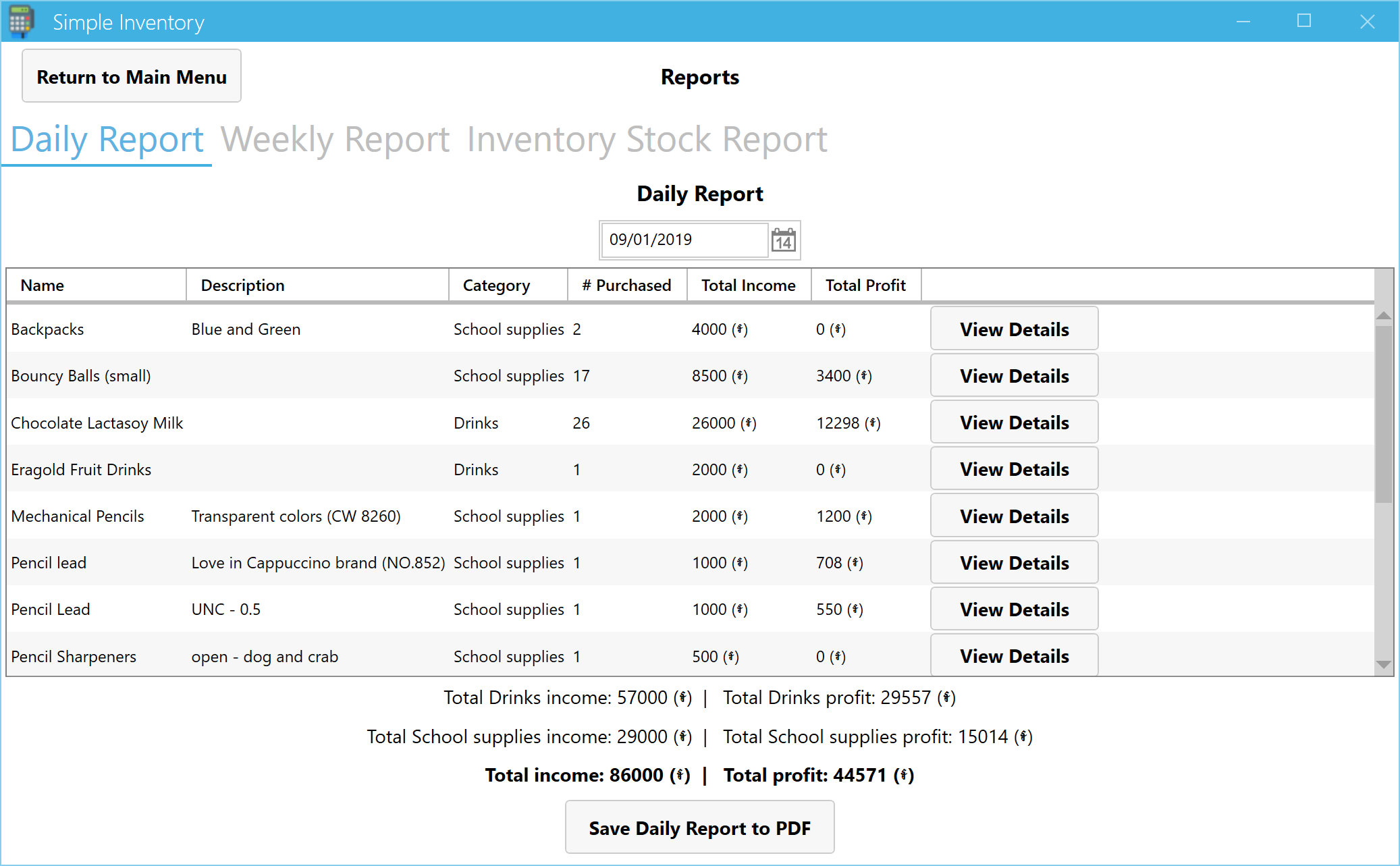Viewport: 1400px width, 866px height.
Task: View Details for Chocolate Lactasoy Milk
Action: [x=1014, y=423]
